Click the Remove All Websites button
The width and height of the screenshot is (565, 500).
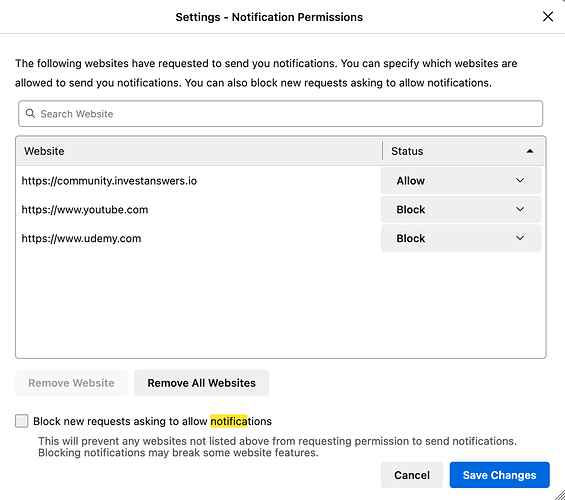pyautogui.click(x=201, y=383)
